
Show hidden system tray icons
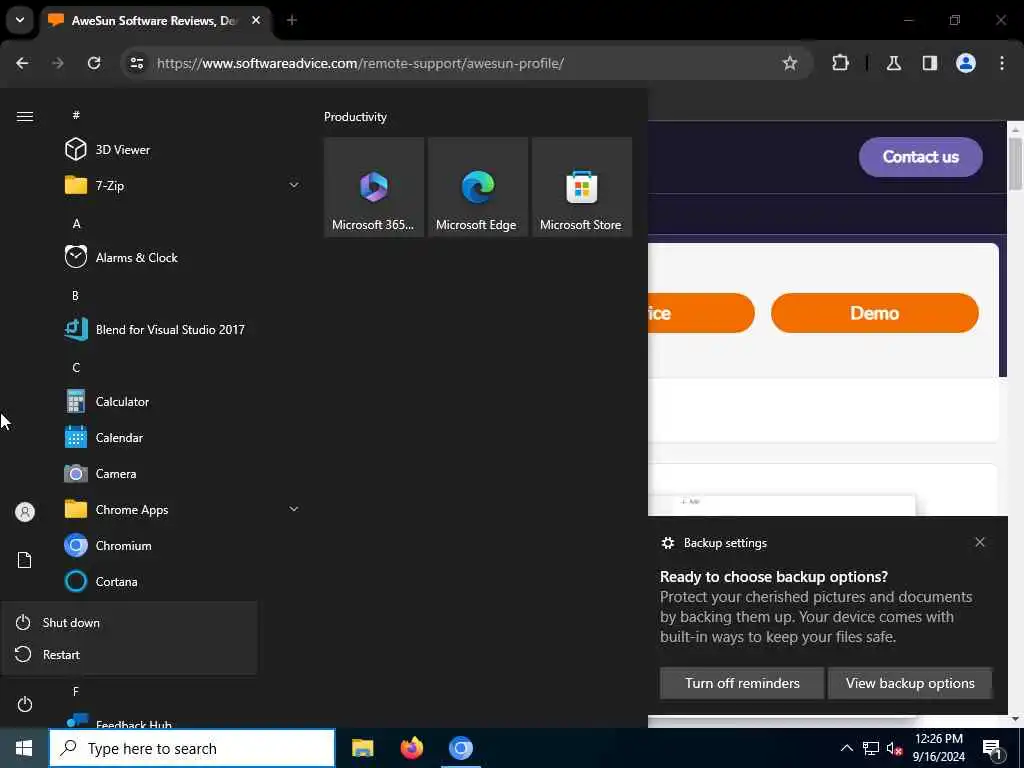point(846,748)
